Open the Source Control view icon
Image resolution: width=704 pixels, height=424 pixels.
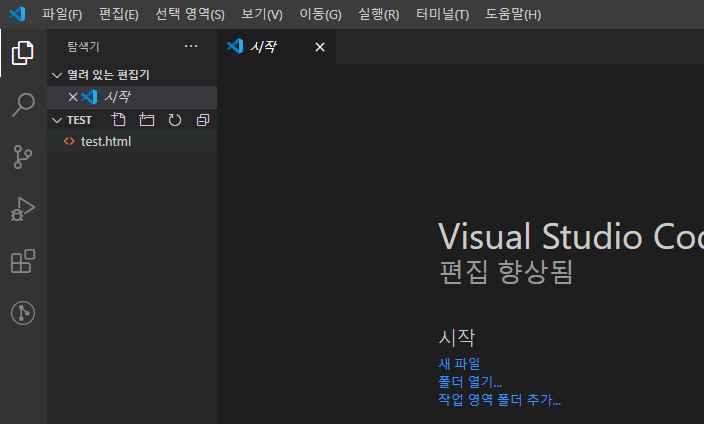22,157
